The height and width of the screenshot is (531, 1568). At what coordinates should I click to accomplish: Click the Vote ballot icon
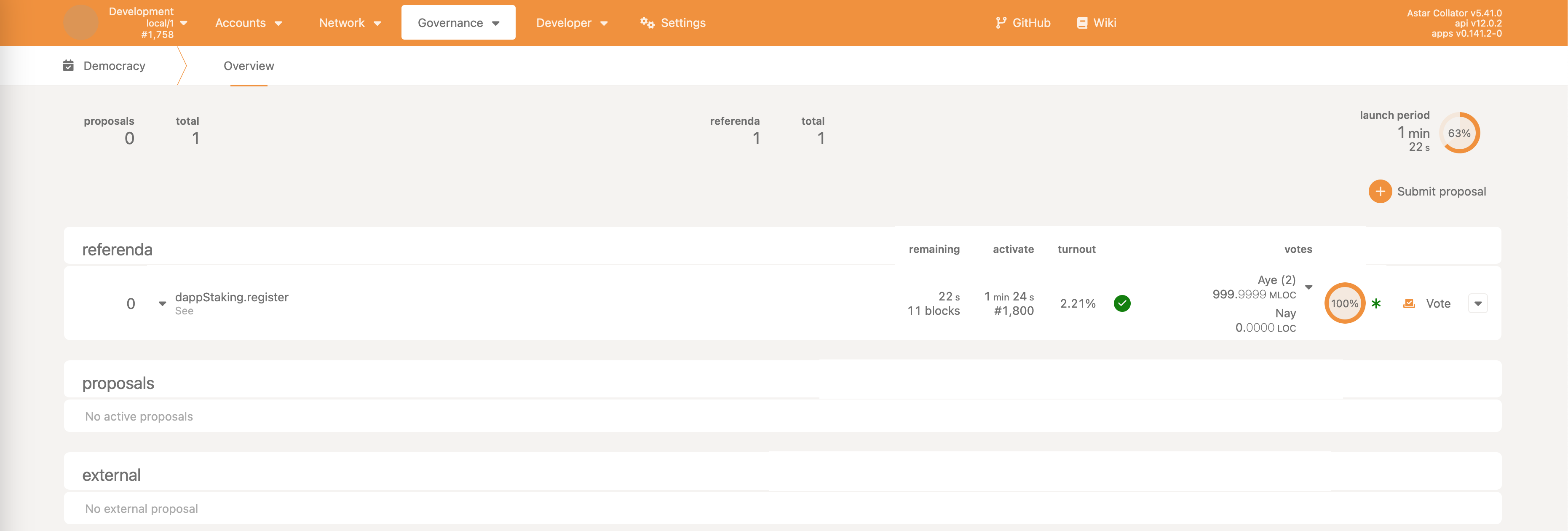[x=1408, y=303]
